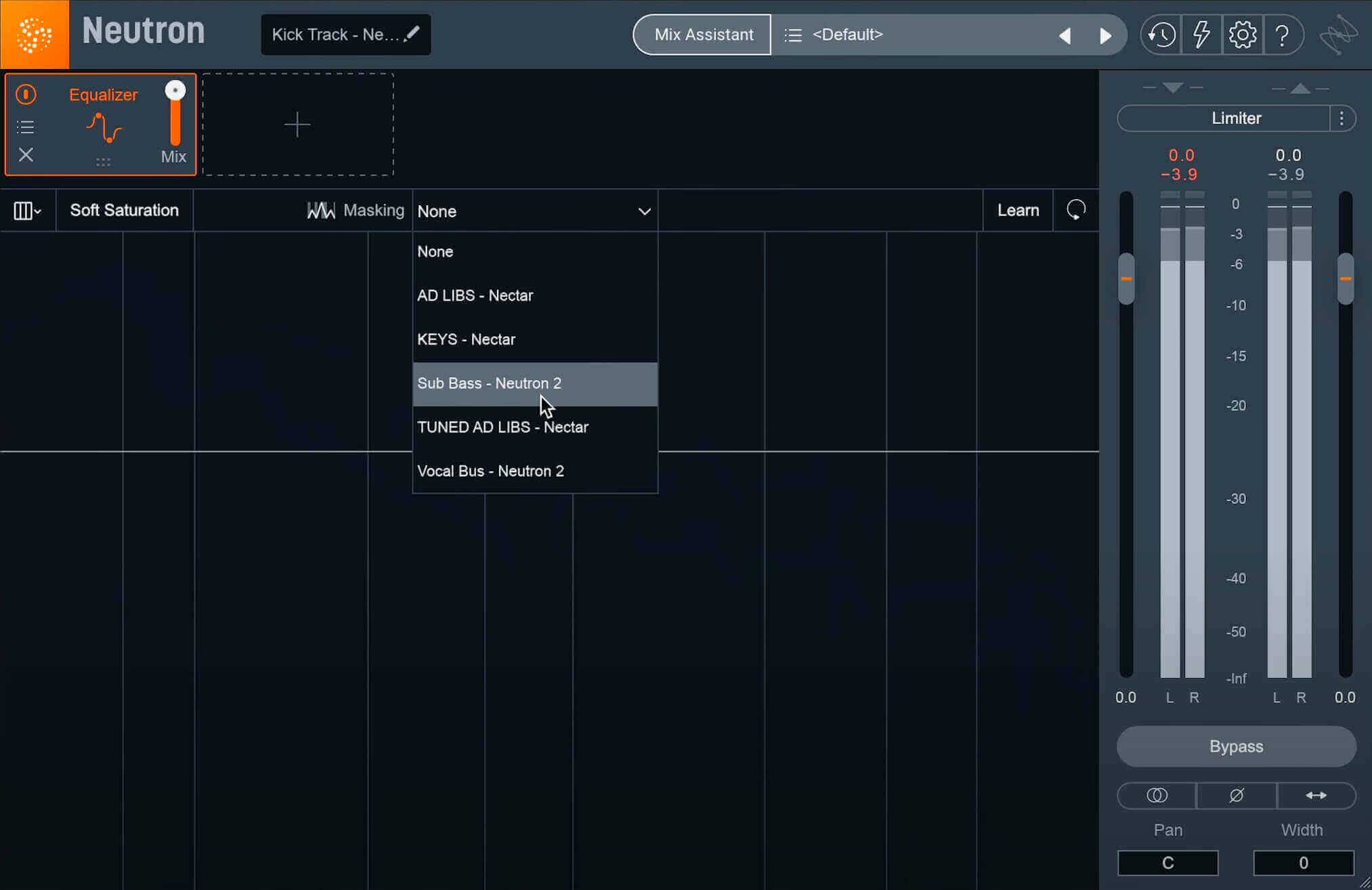Toggle the Bypass button
1372x890 pixels.
click(x=1236, y=746)
